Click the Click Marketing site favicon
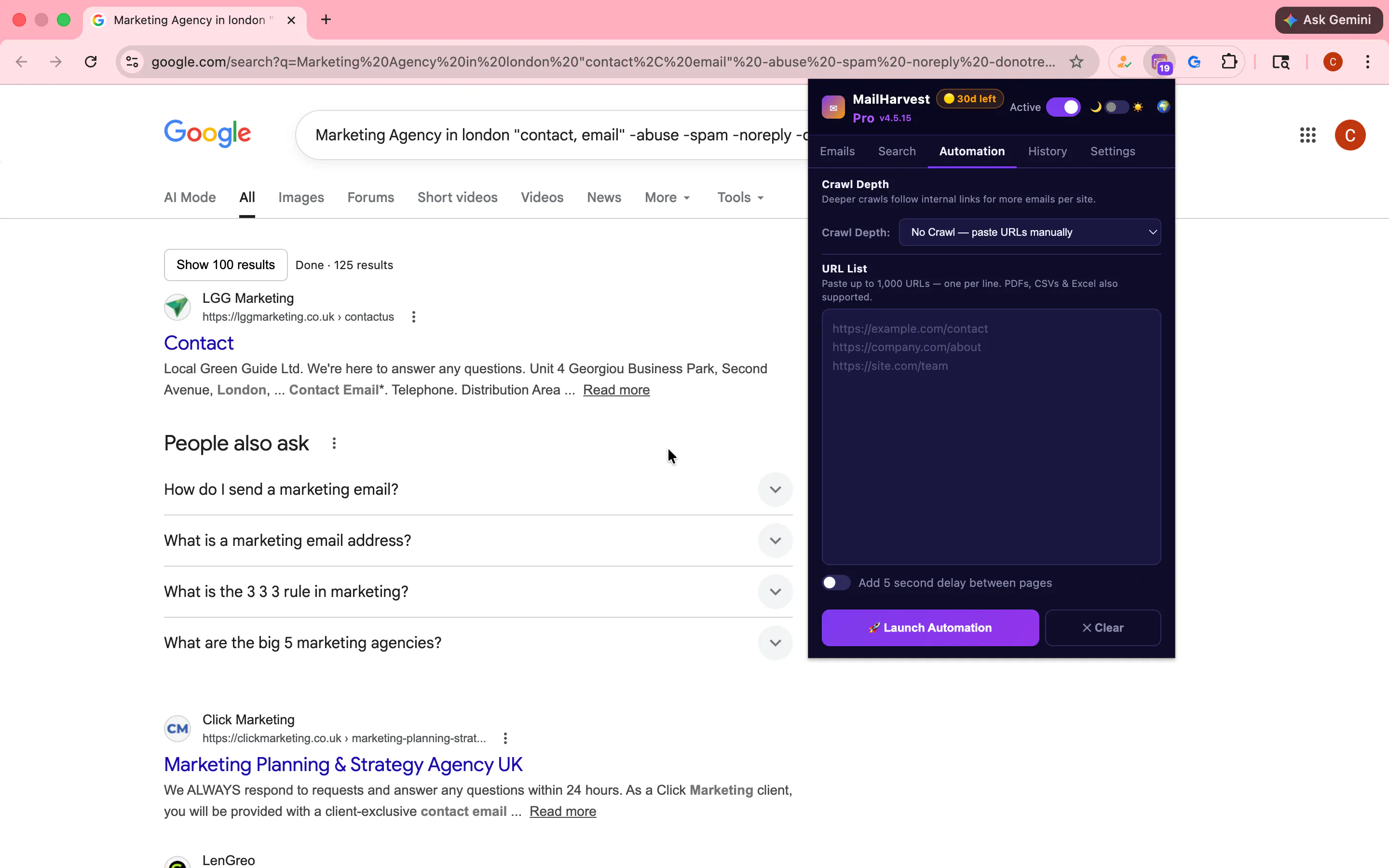 [x=177, y=729]
